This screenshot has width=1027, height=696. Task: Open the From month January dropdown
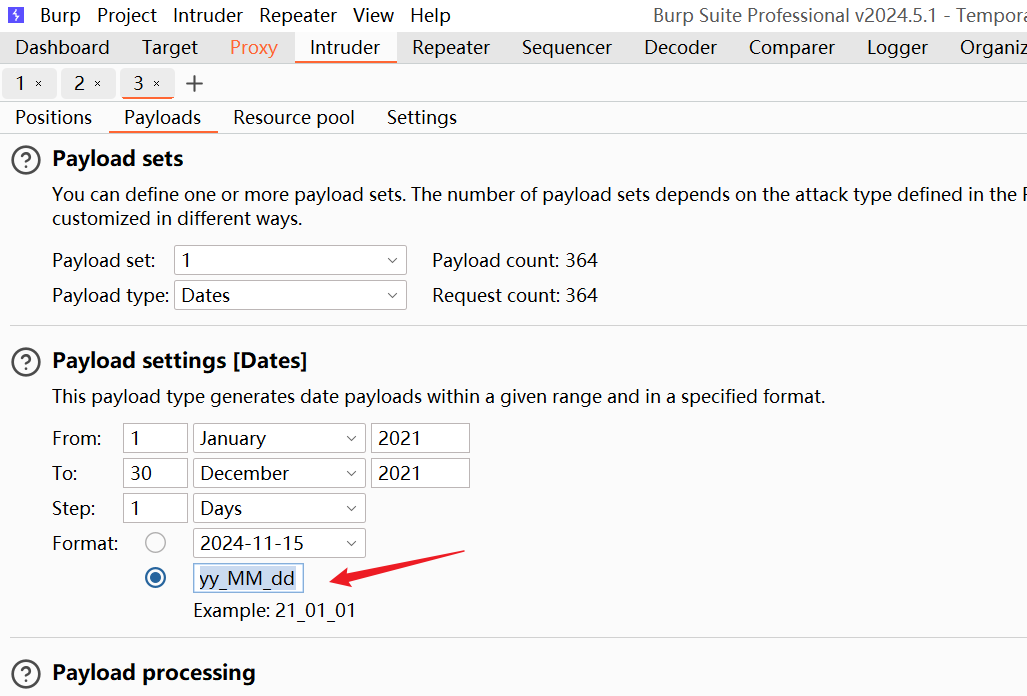(x=279, y=438)
